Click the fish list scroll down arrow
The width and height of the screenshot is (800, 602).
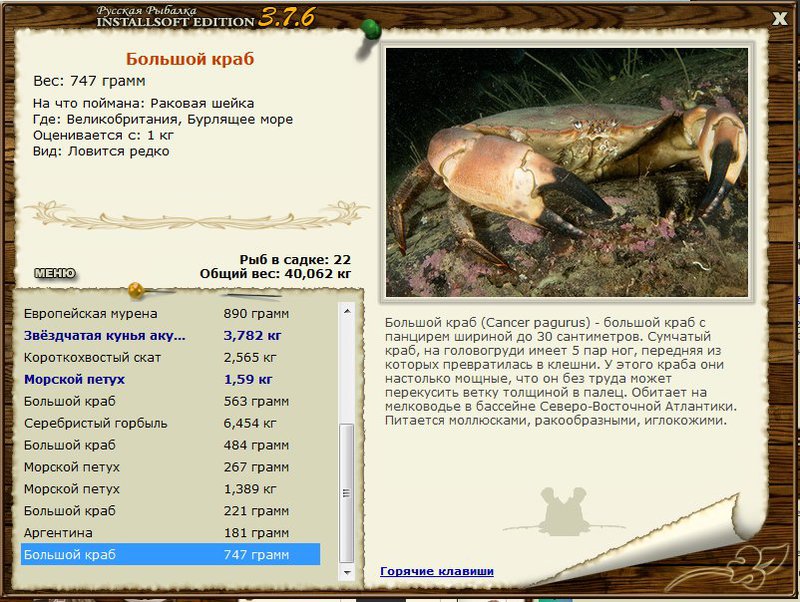(347, 572)
